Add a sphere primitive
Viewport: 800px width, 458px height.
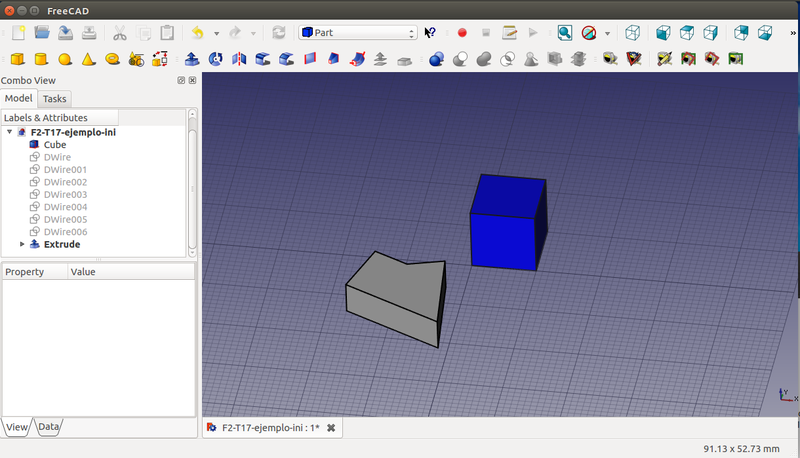point(65,59)
